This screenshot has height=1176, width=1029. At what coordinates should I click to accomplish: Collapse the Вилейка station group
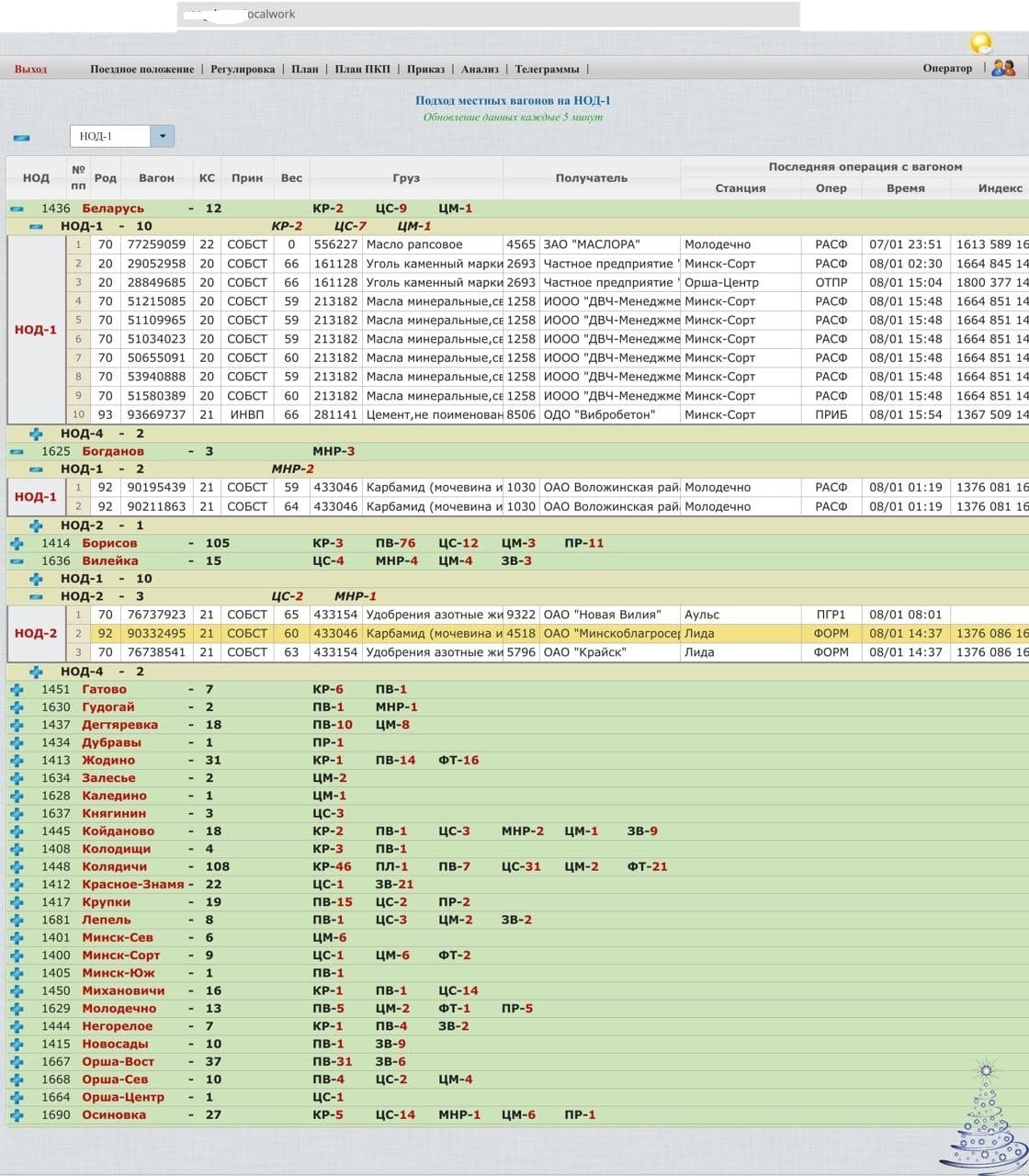(x=17, y=560)
